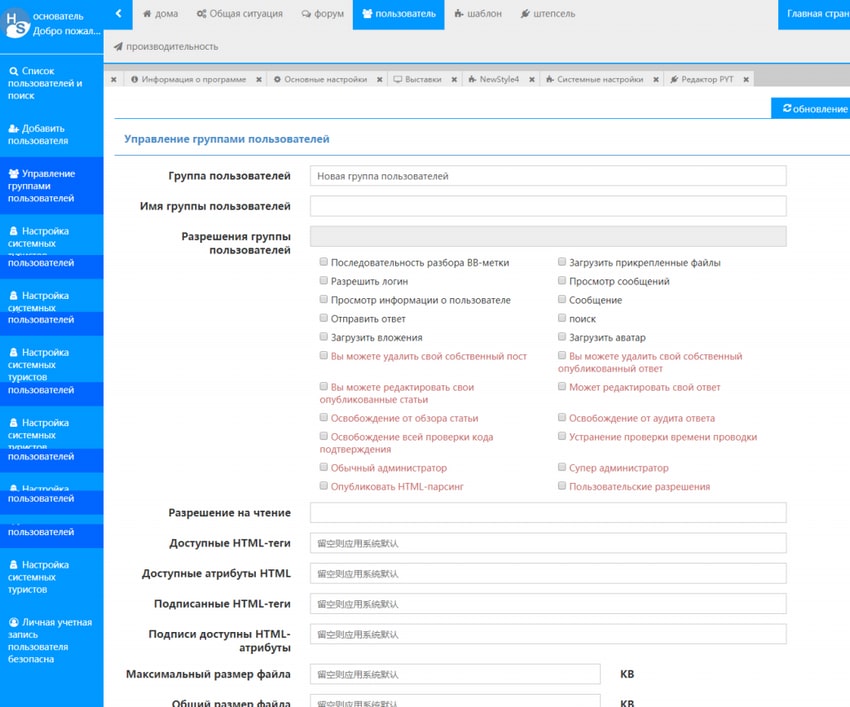Viewport: 850px width, 707px height.
Task: Tick 'Просмотр информации о пользователе'
Action: 324,299
